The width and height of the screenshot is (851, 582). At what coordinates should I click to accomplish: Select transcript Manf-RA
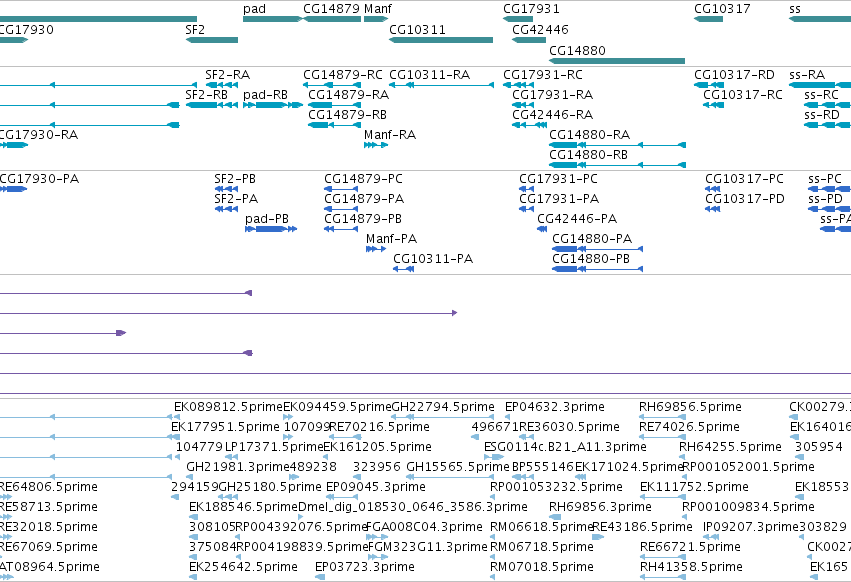[376, 145]
